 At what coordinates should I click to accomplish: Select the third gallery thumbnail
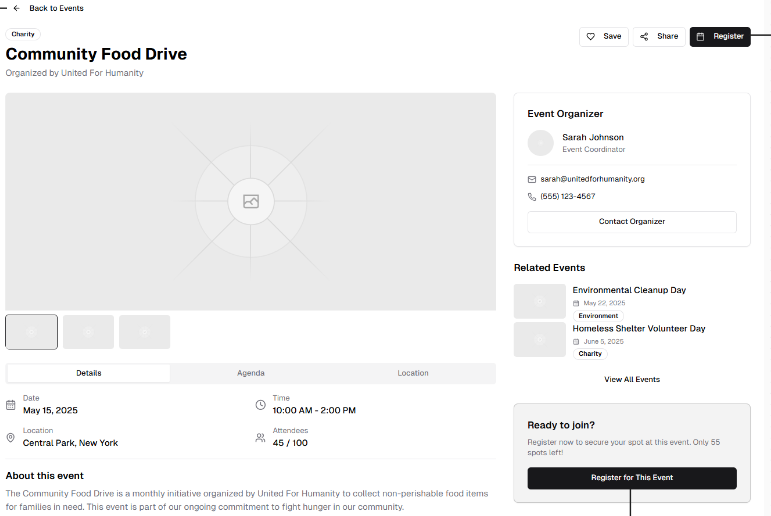coord(144,332)
